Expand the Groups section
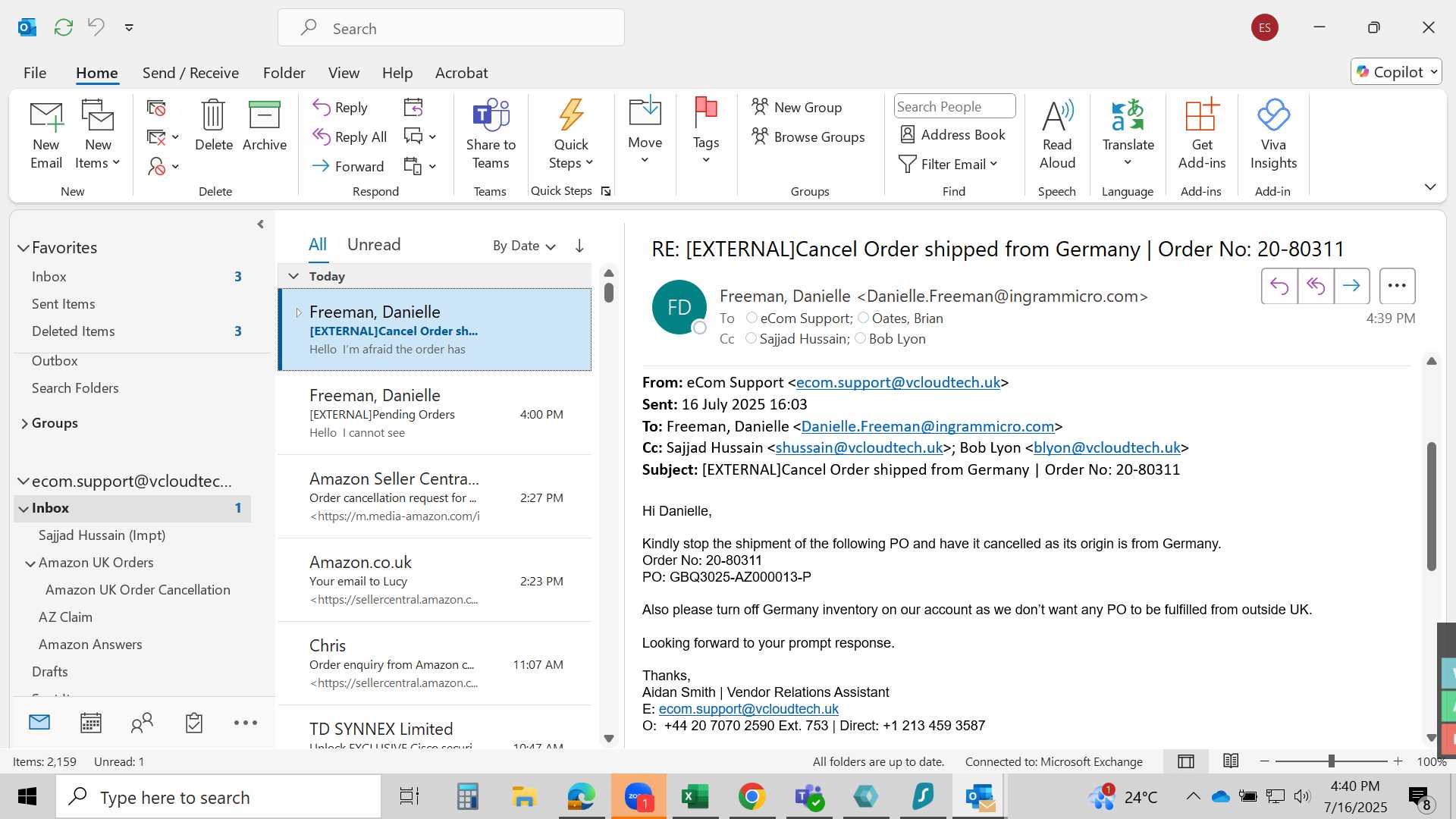 (24, 423)
